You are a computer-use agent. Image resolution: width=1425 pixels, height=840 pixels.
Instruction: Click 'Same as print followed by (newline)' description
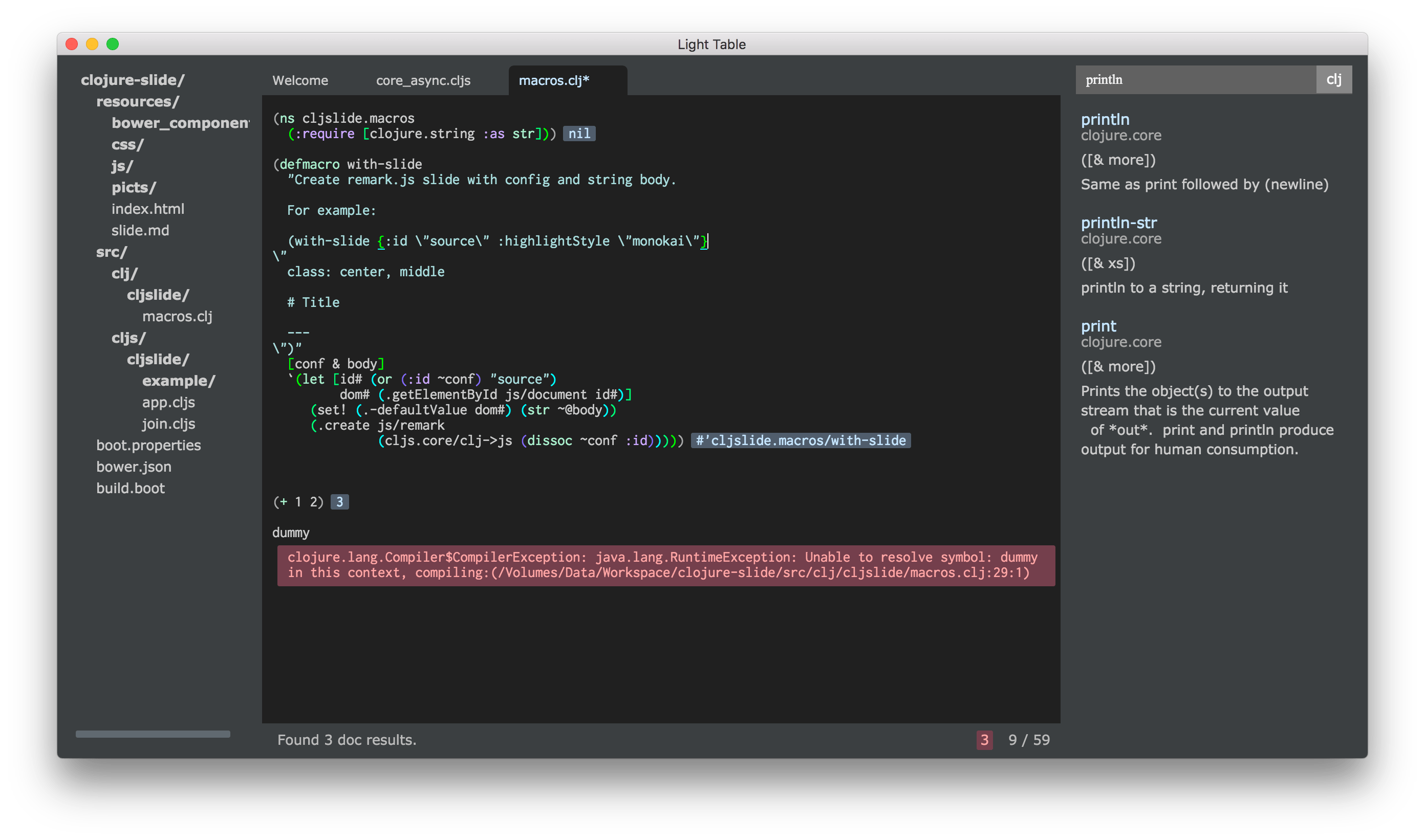[1205, 185]
